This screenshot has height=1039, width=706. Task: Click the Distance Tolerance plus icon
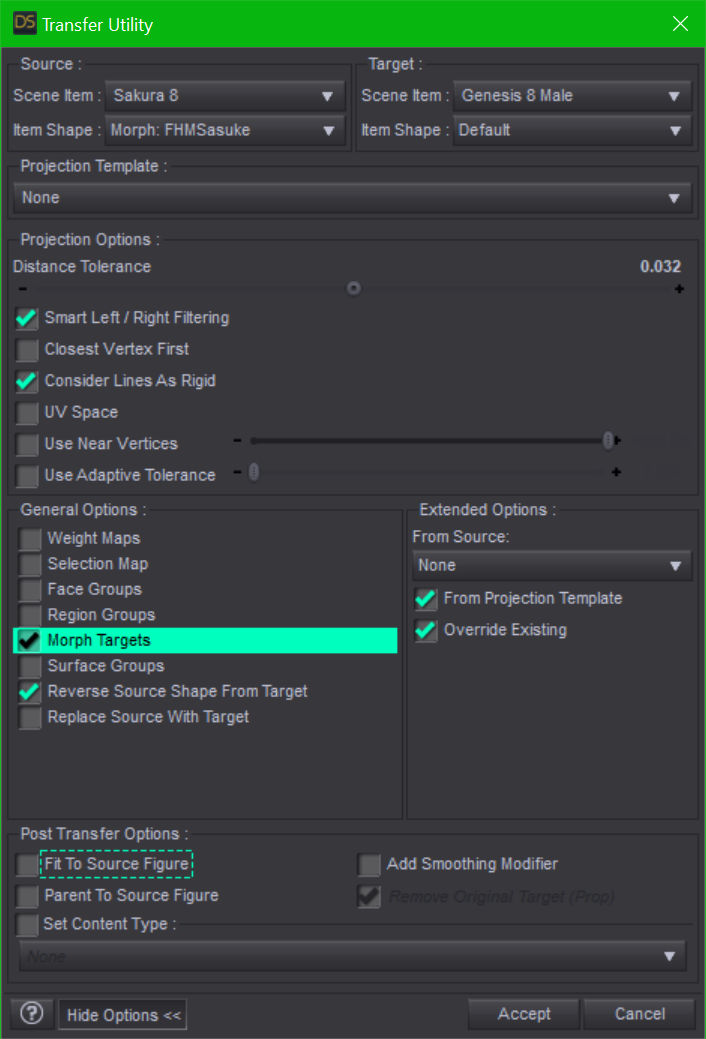click(679, 289)
